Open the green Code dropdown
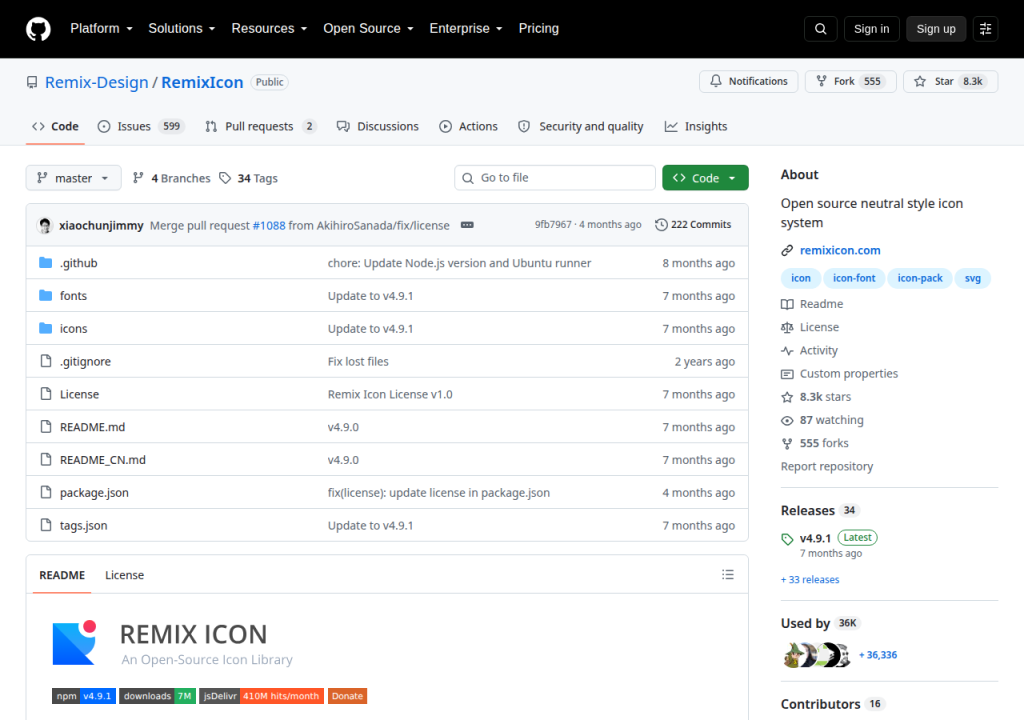Viewport: 1024px width, 720px height. [705, 178]
